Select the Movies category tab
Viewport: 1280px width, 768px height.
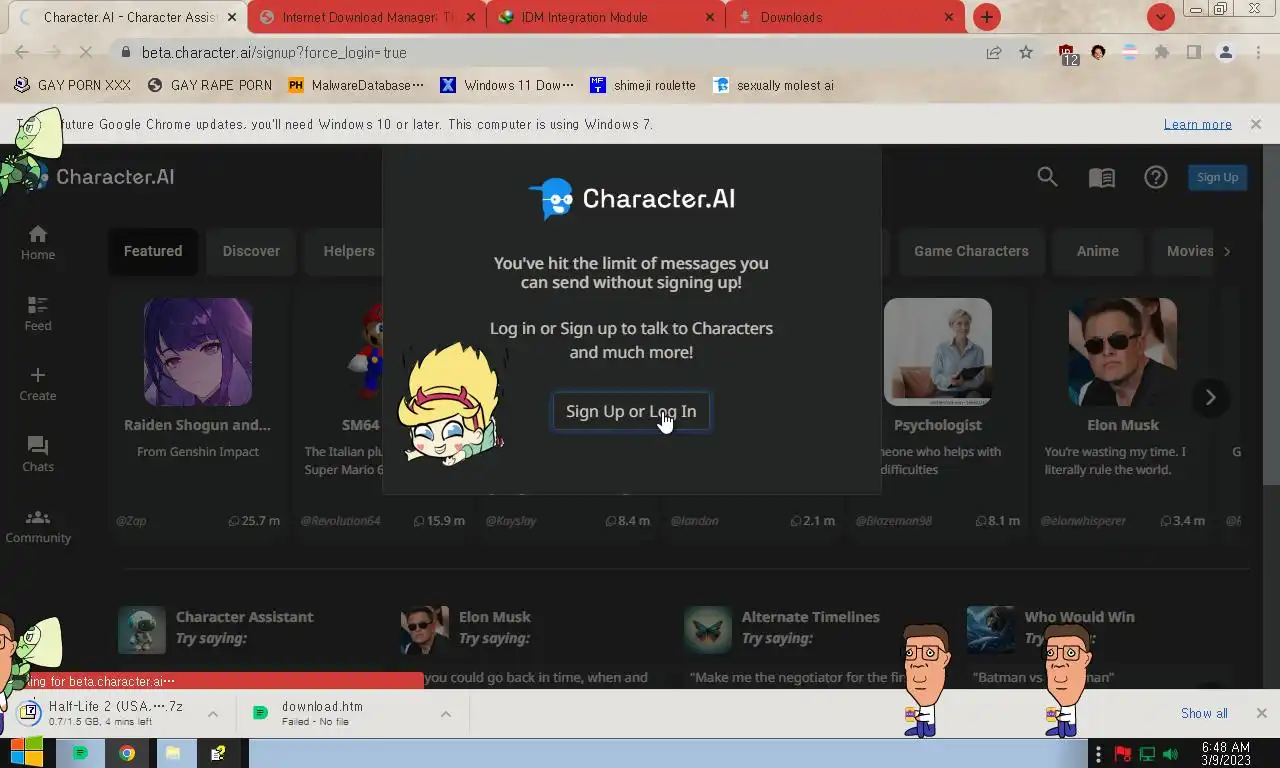pyautogui.click(x=1190, y=251)
